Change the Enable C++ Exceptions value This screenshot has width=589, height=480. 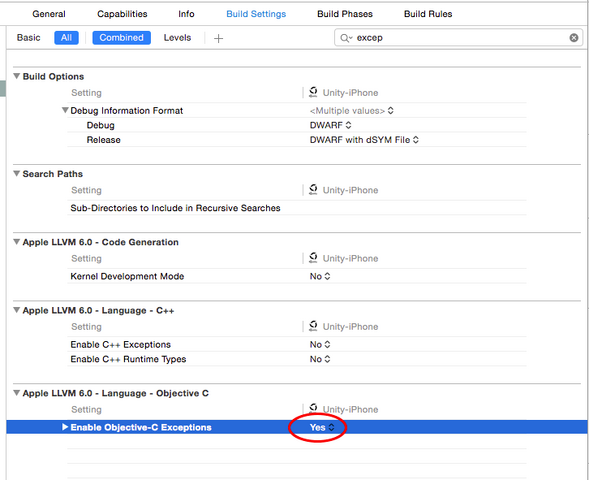pyautogui.click(x=320, y=344)
